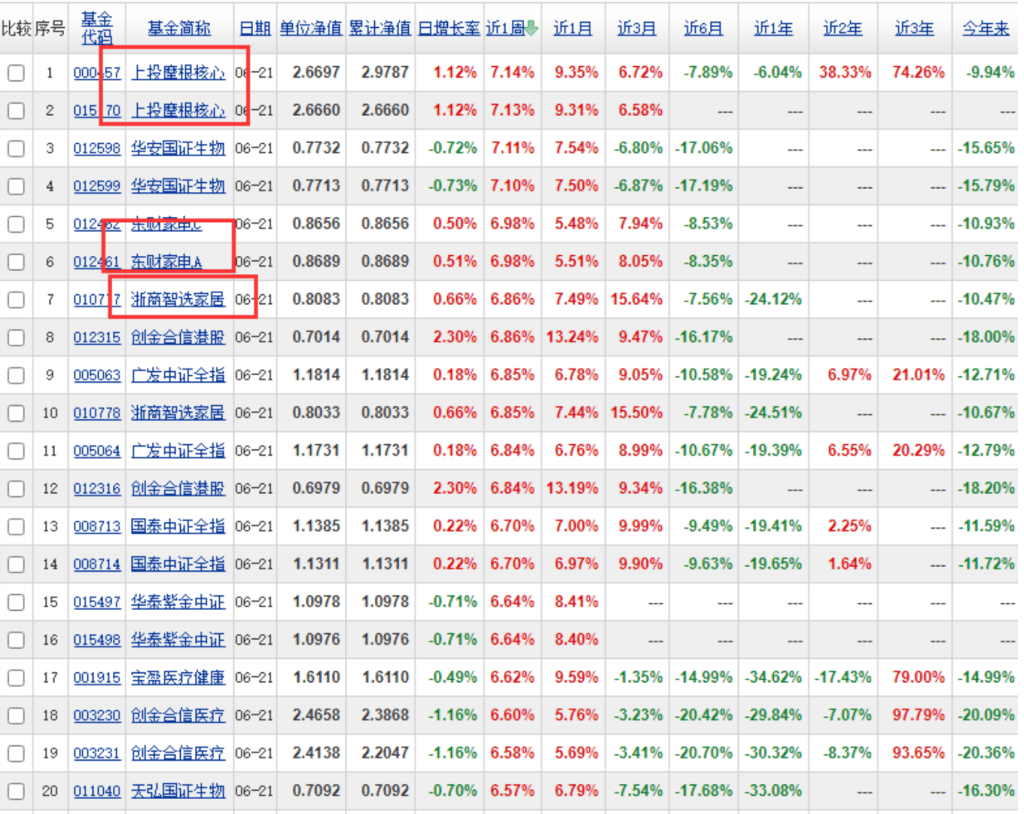Open 广发中证全指 name link for fund 005063
The width and height of the screenshot is (1024, 814).
(x=178, y=376)
